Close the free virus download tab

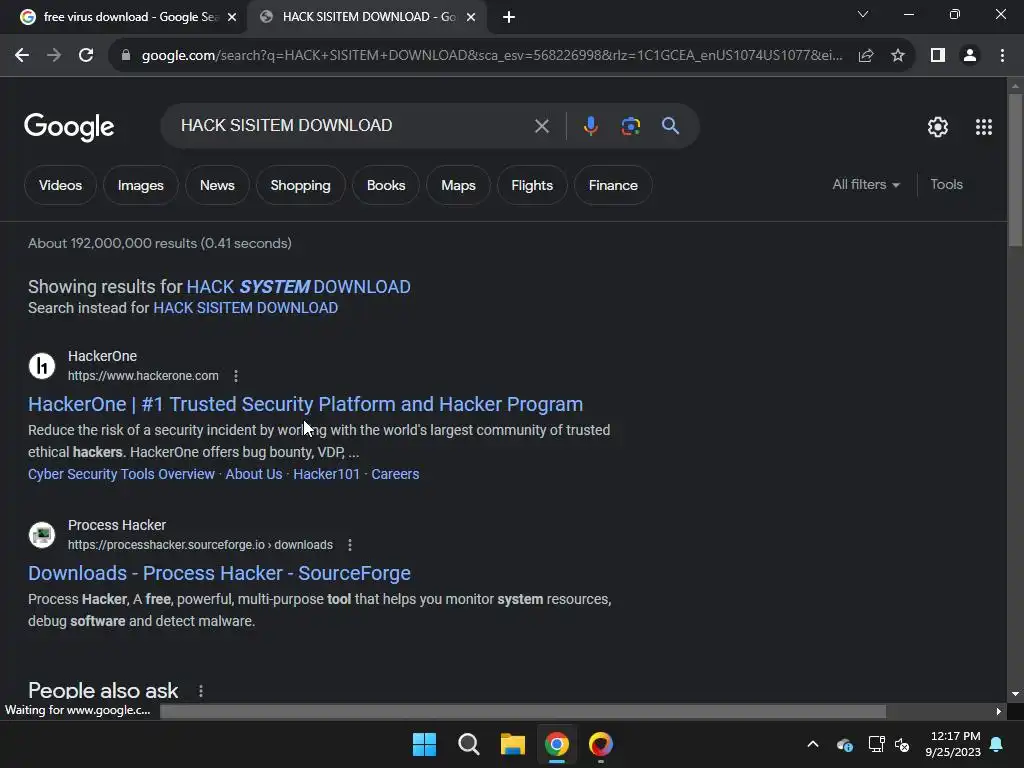click(x=232, y=17)
